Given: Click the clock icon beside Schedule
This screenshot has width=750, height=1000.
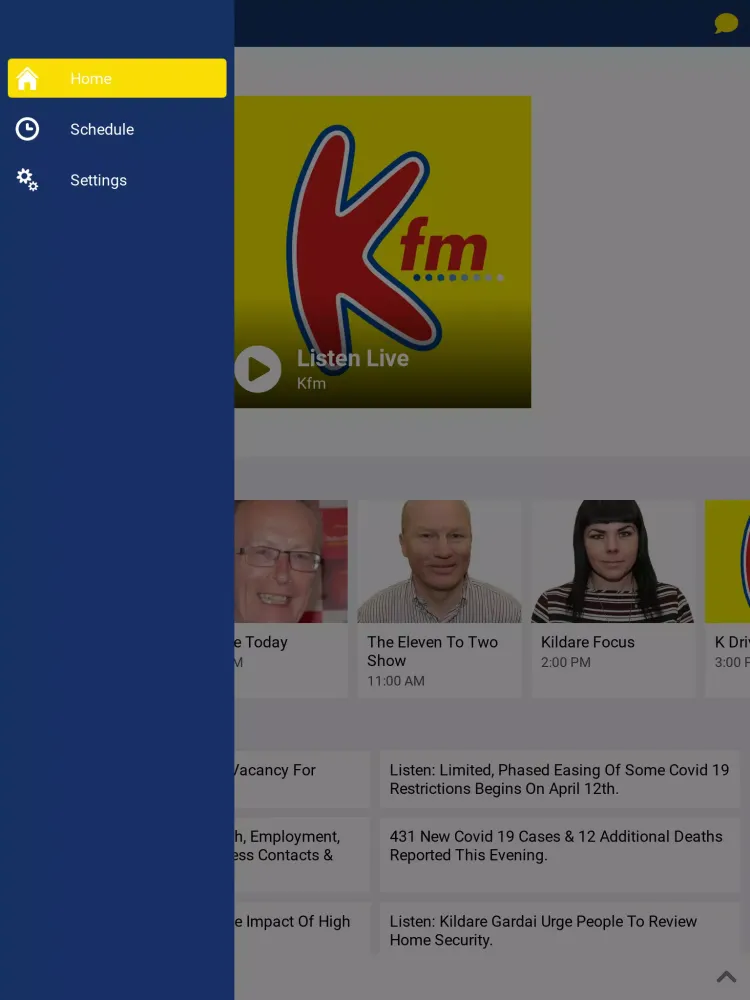Looking at the screenshot, I should click(x=27, y=129).
